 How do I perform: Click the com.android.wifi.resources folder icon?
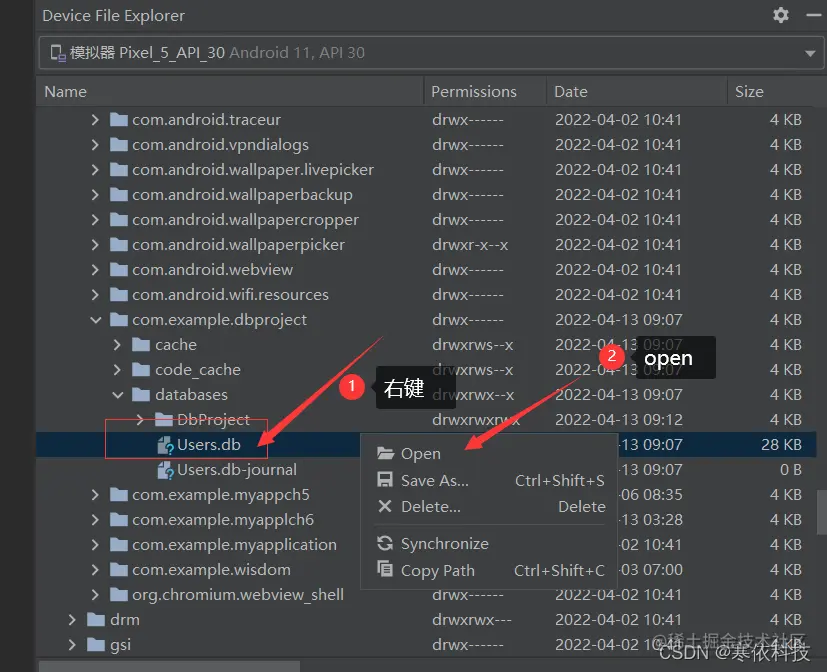(x=119, y=295)
